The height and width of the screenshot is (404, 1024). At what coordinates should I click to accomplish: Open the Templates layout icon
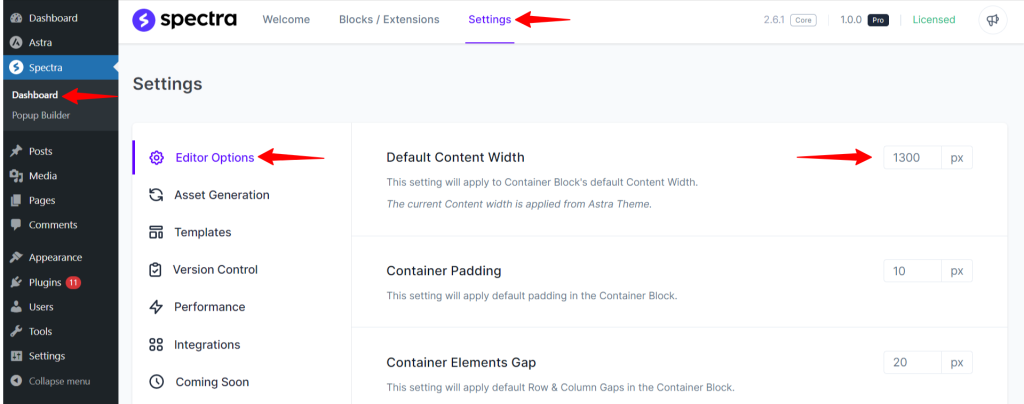click(156, 232)
